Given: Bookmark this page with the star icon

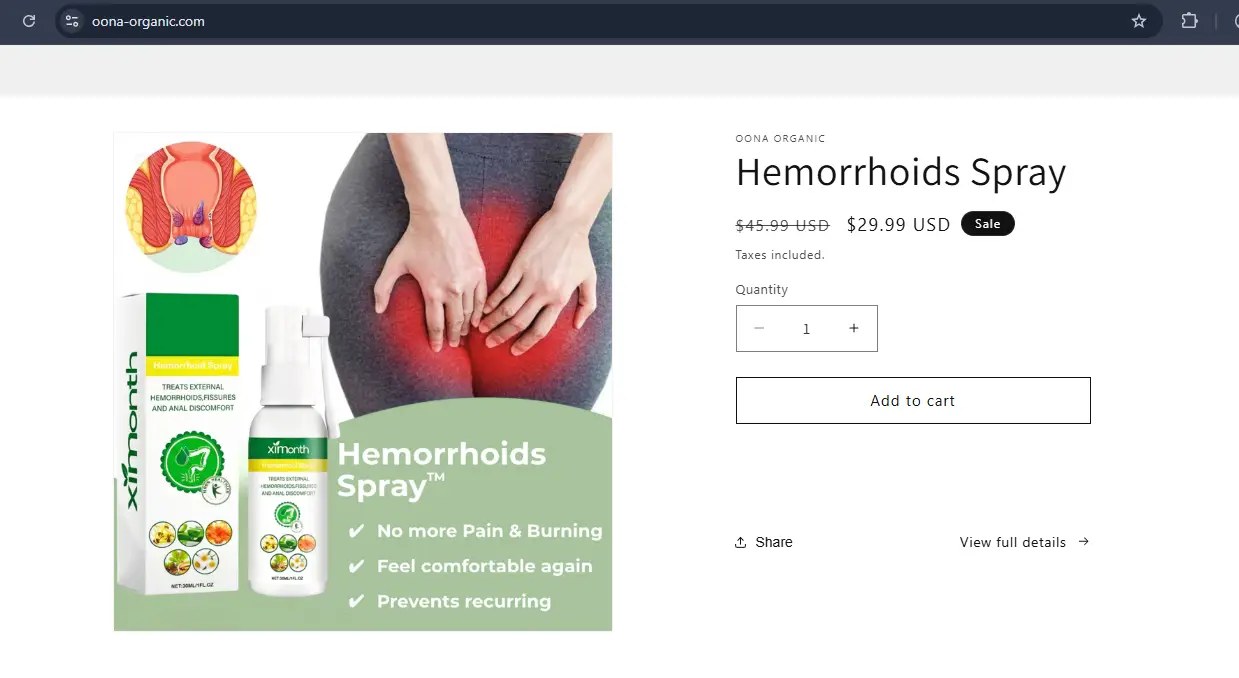Looking at the screenshot, I should (1138, 21).
